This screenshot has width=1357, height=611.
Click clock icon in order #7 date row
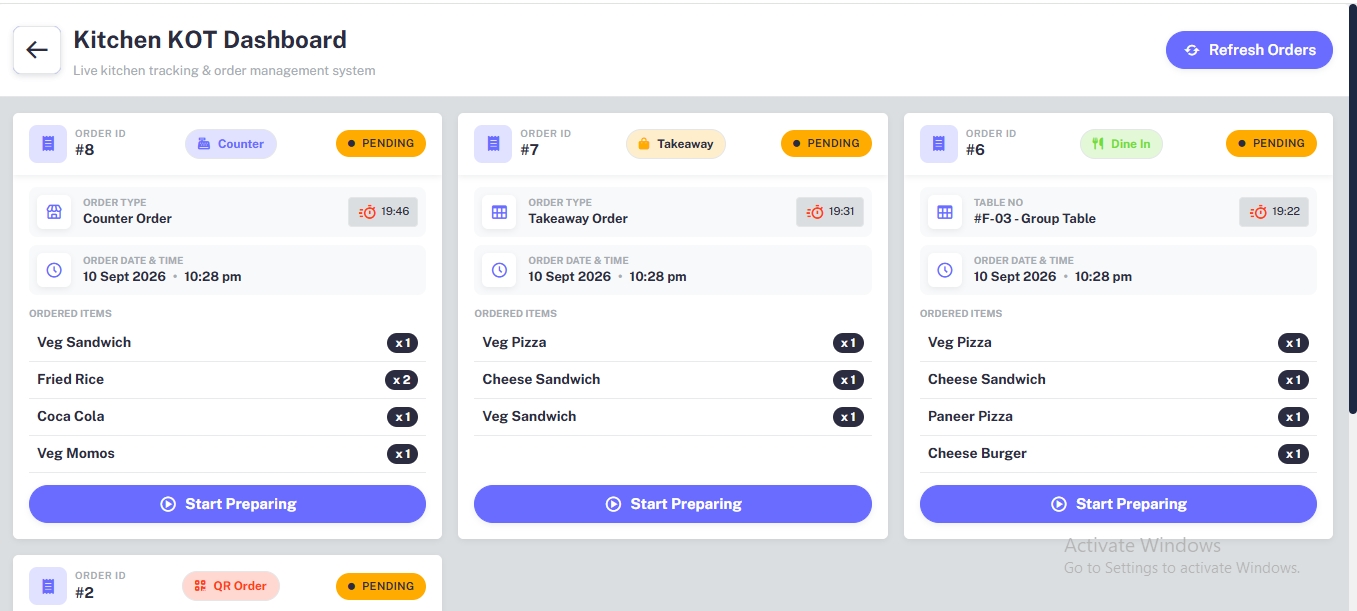(x=499, y=270)
